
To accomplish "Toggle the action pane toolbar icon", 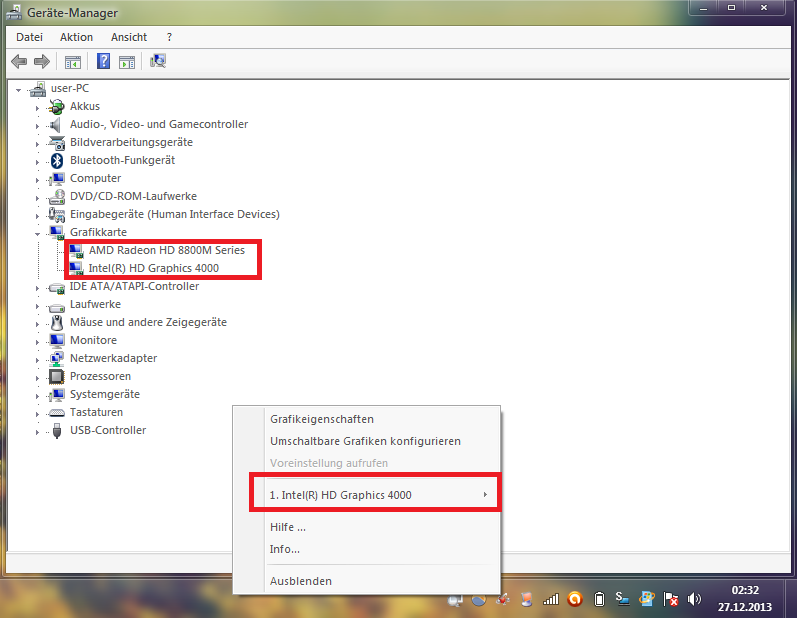I will (127, 62).
